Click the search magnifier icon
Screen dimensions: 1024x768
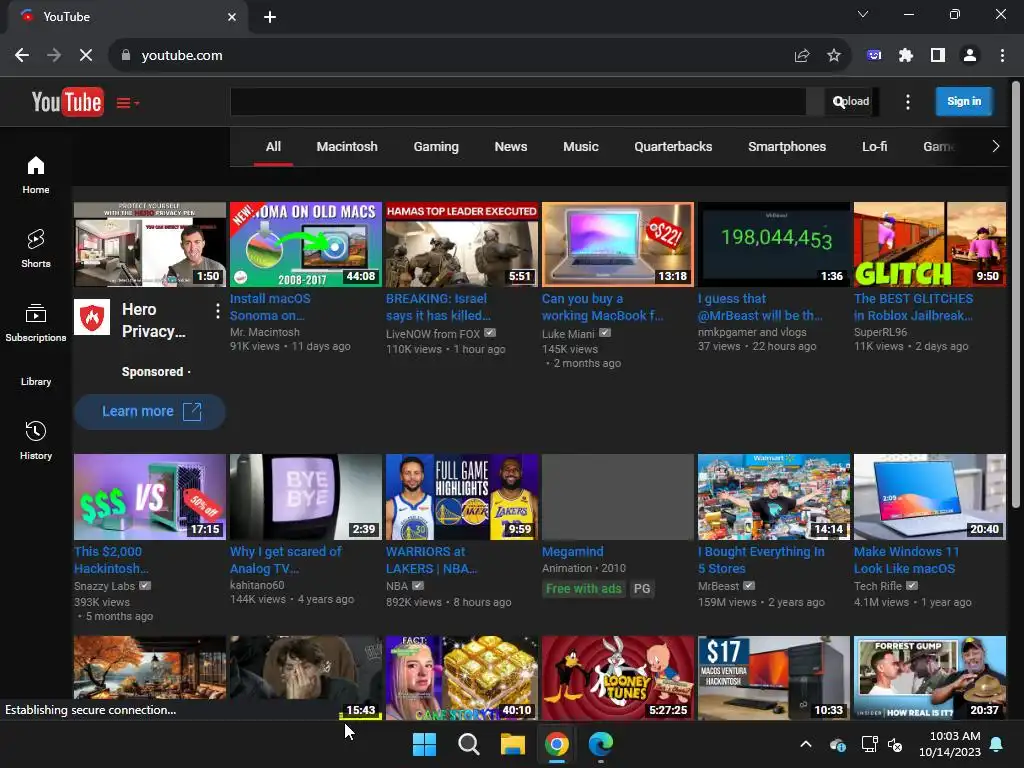[x=839, y=101]
